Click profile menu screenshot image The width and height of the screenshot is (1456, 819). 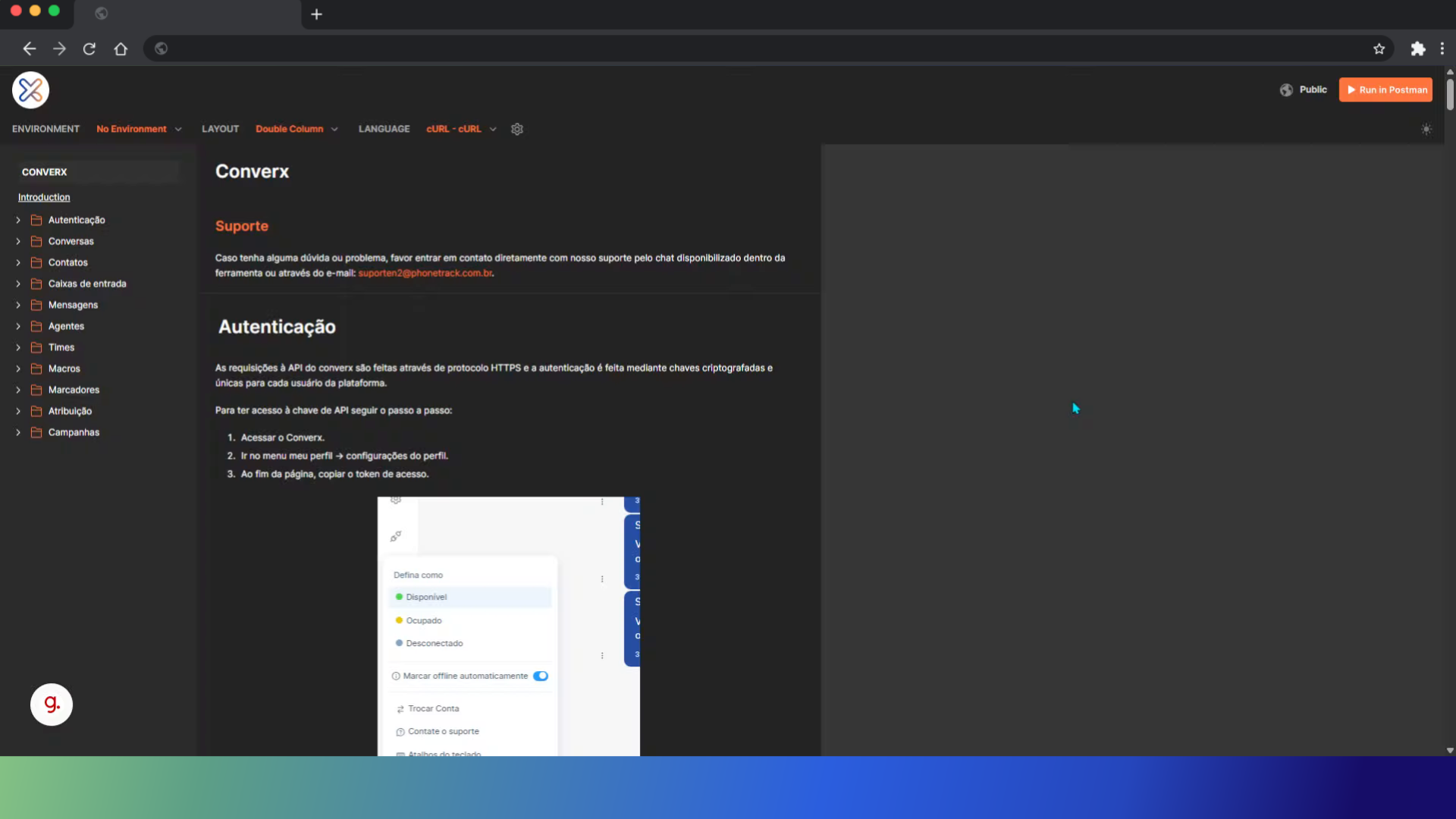click(x=509, y=626)
